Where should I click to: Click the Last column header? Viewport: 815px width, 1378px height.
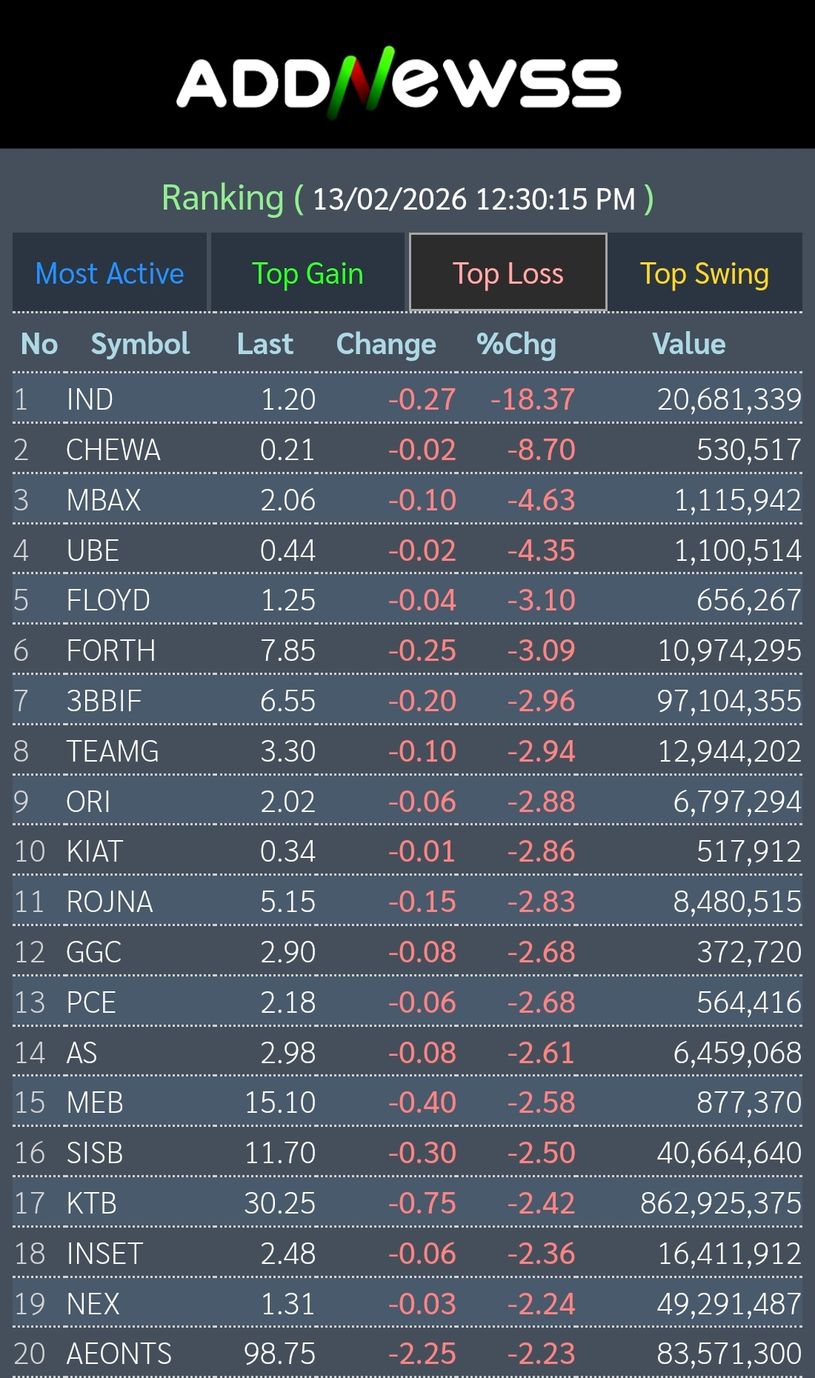click(265, 344)
